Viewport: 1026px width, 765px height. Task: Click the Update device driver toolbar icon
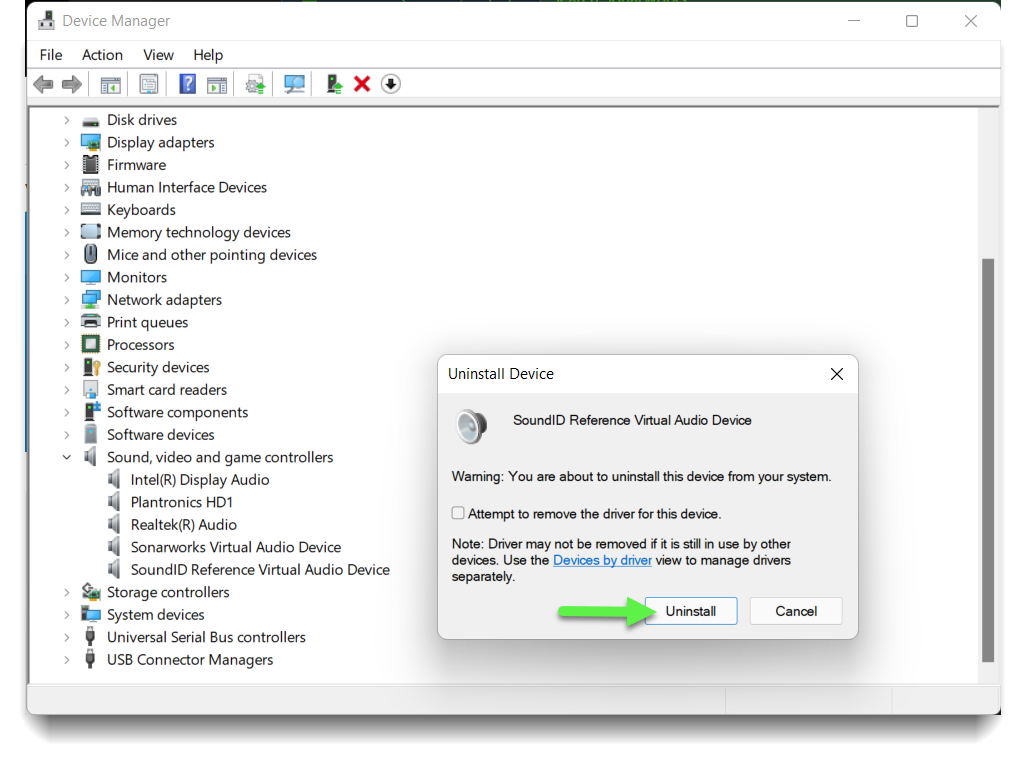tap(255, 84)
